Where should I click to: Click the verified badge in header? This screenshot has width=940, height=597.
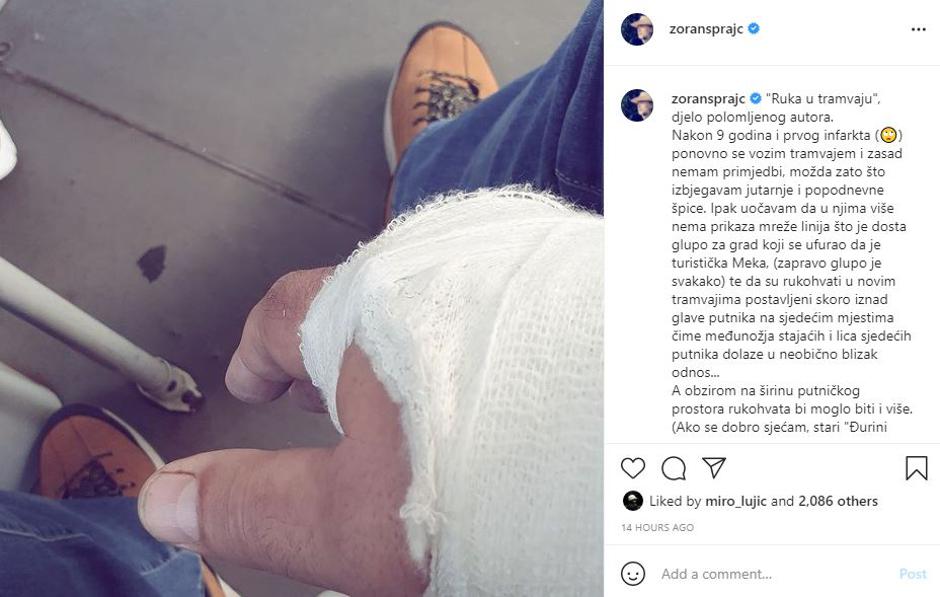(754, 28)
